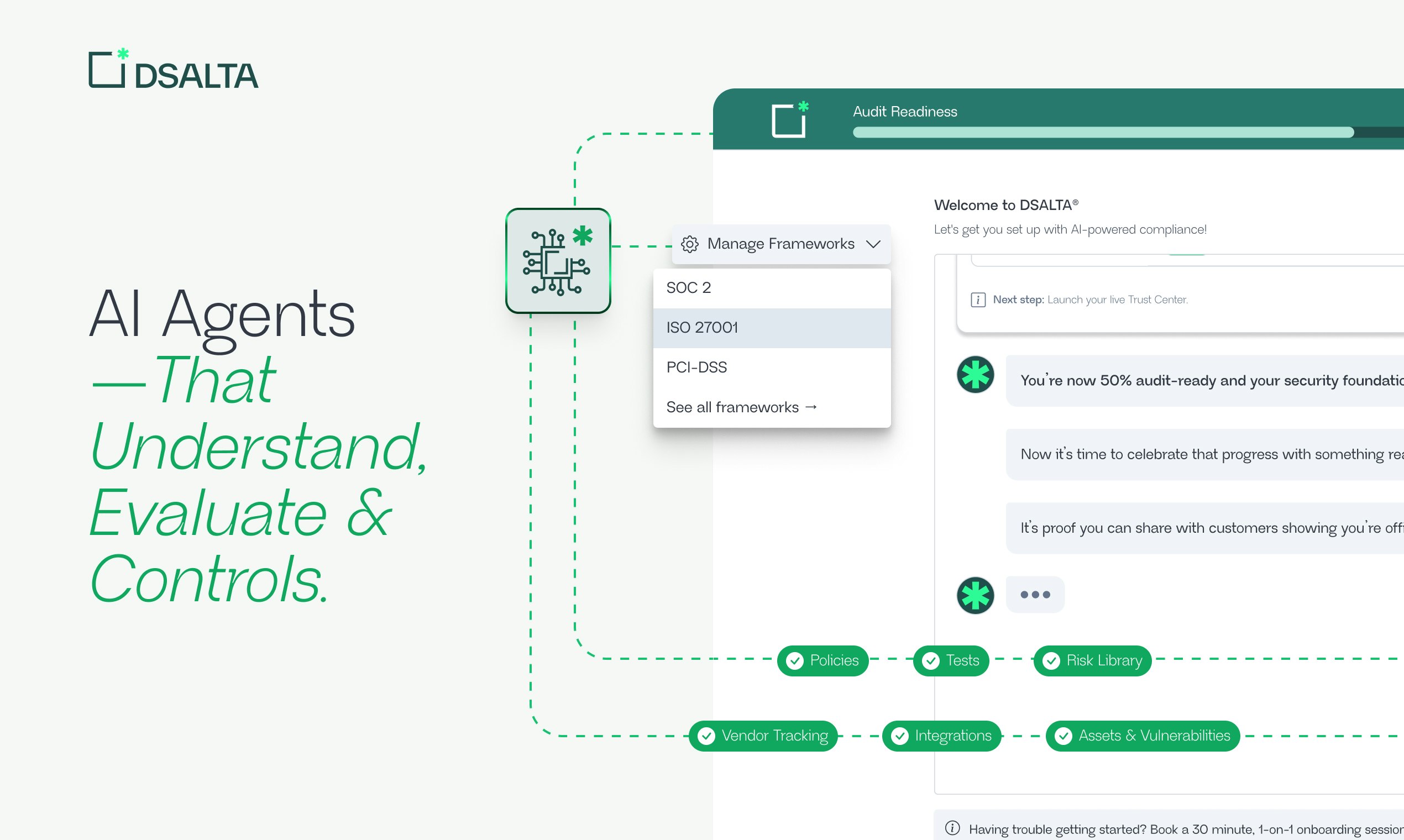This screenshot has height=840, width=1404.
Task: Click the DSALTA logo in the top left
Action: pos(173,70)
